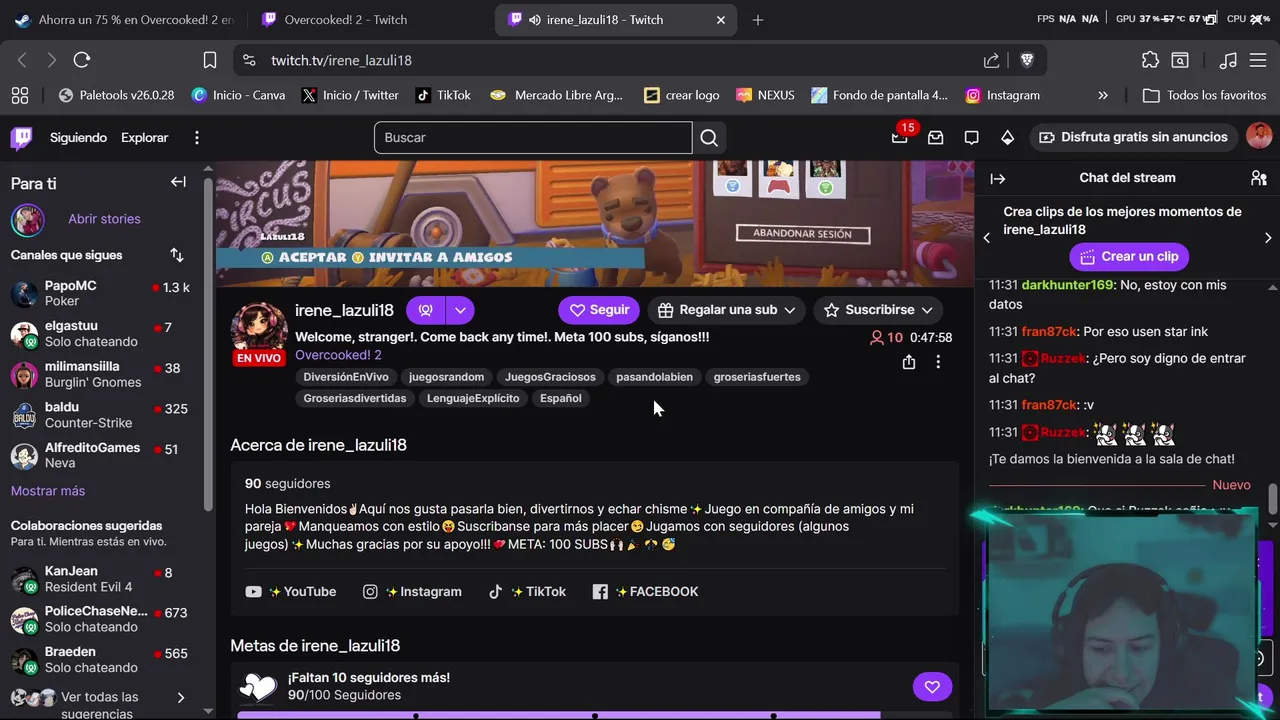Expand Ver todas las sugerencias
The image size is (1280, 720).
99,705
